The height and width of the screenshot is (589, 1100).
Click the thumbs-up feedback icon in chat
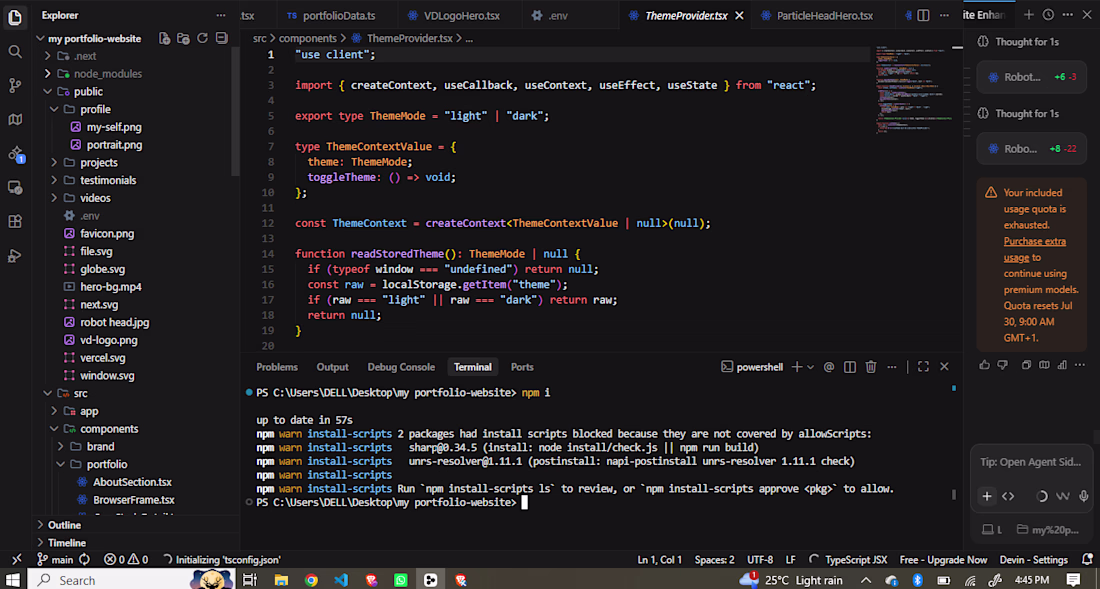click(x=984, y=365)
